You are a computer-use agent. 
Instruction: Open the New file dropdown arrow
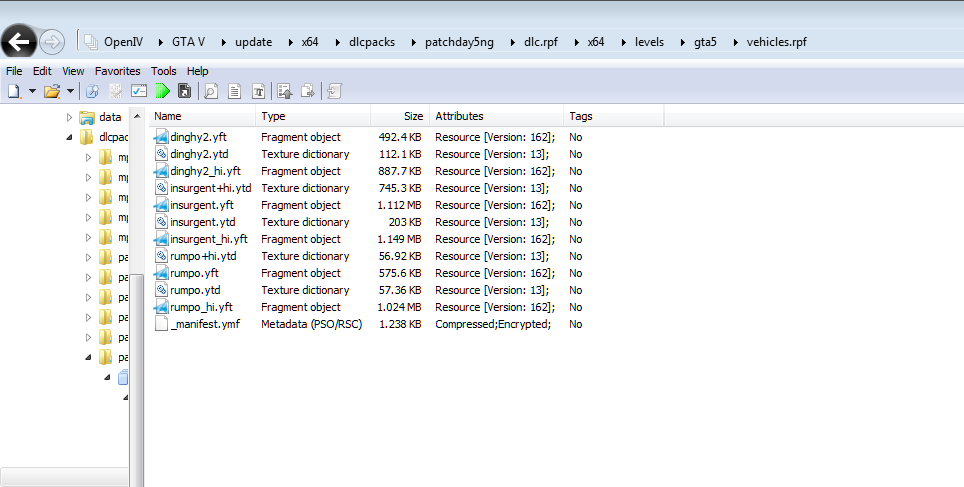pos(32,92)
